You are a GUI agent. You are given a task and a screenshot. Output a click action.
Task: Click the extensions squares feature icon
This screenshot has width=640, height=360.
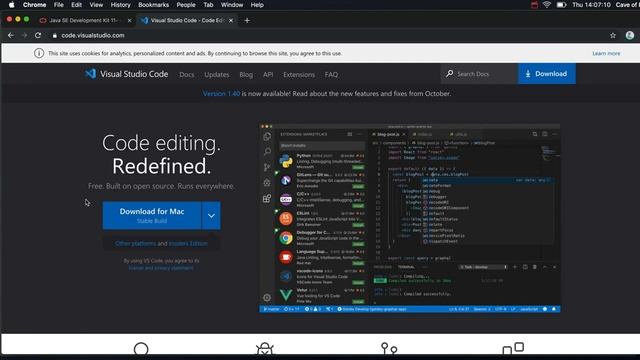tap(513, 348)
